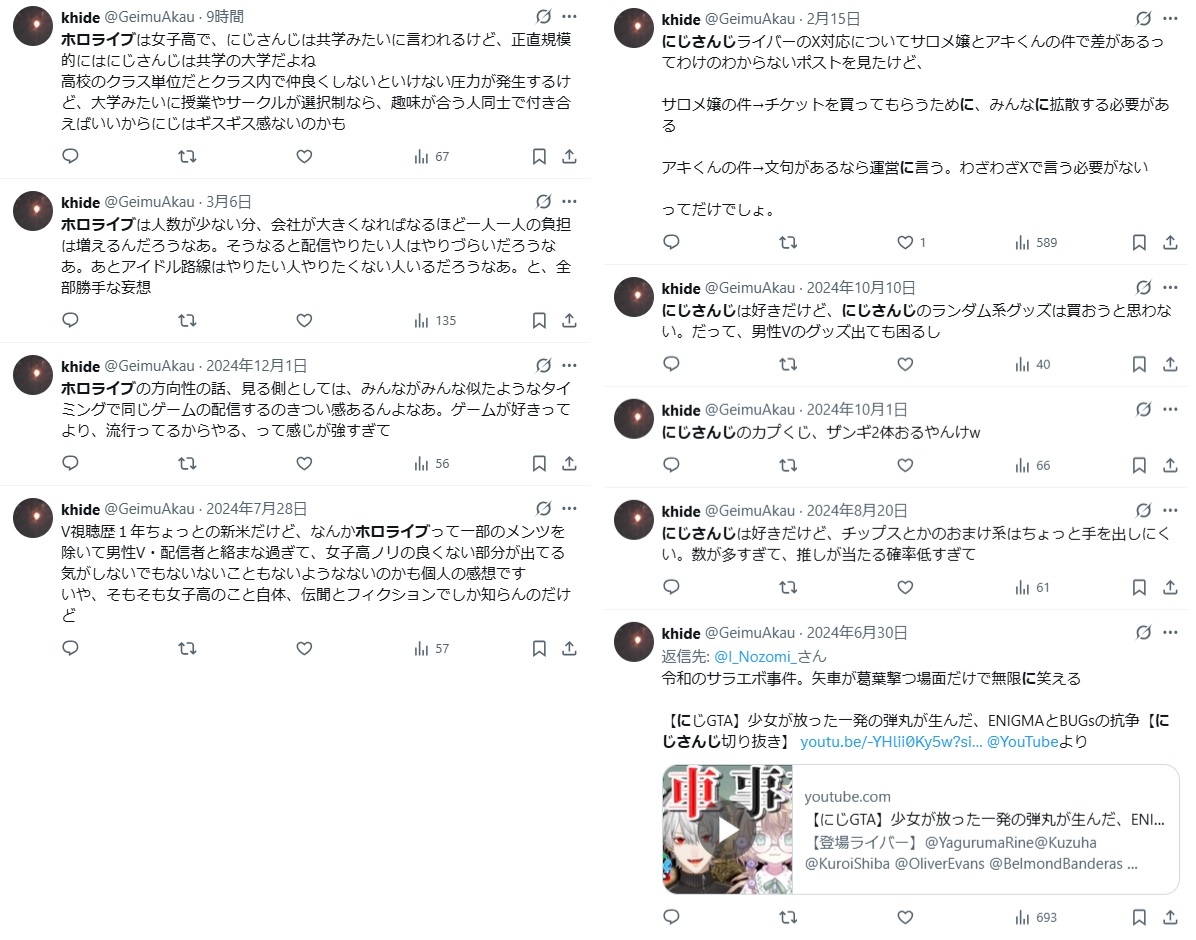Image resolution: width=1196 pixels, height=940 pixels.
Task: Like the 9時間 tweet about ホロライブ
Action: (304, 156)
